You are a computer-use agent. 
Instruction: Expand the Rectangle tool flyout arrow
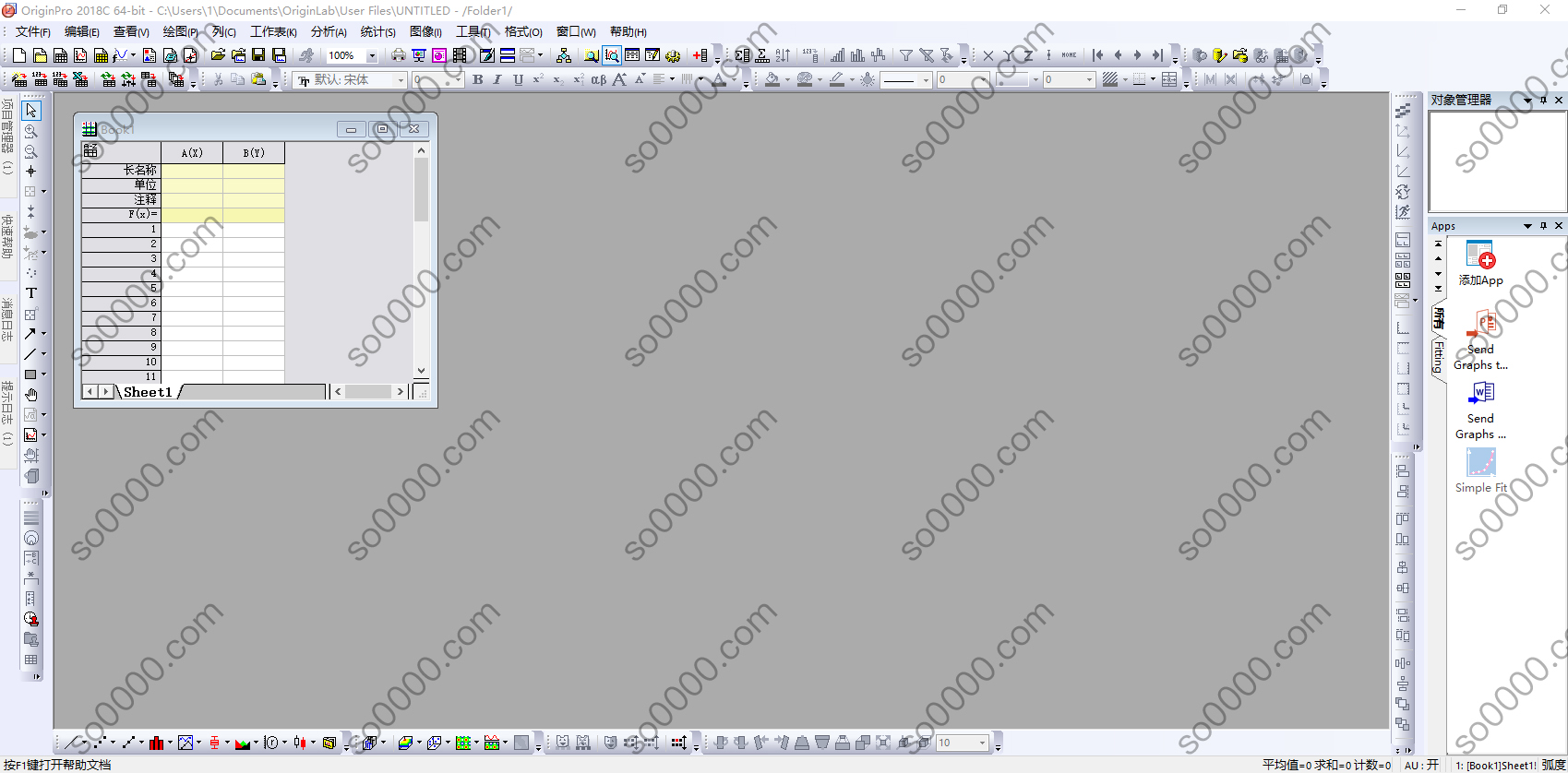(43, 375)
